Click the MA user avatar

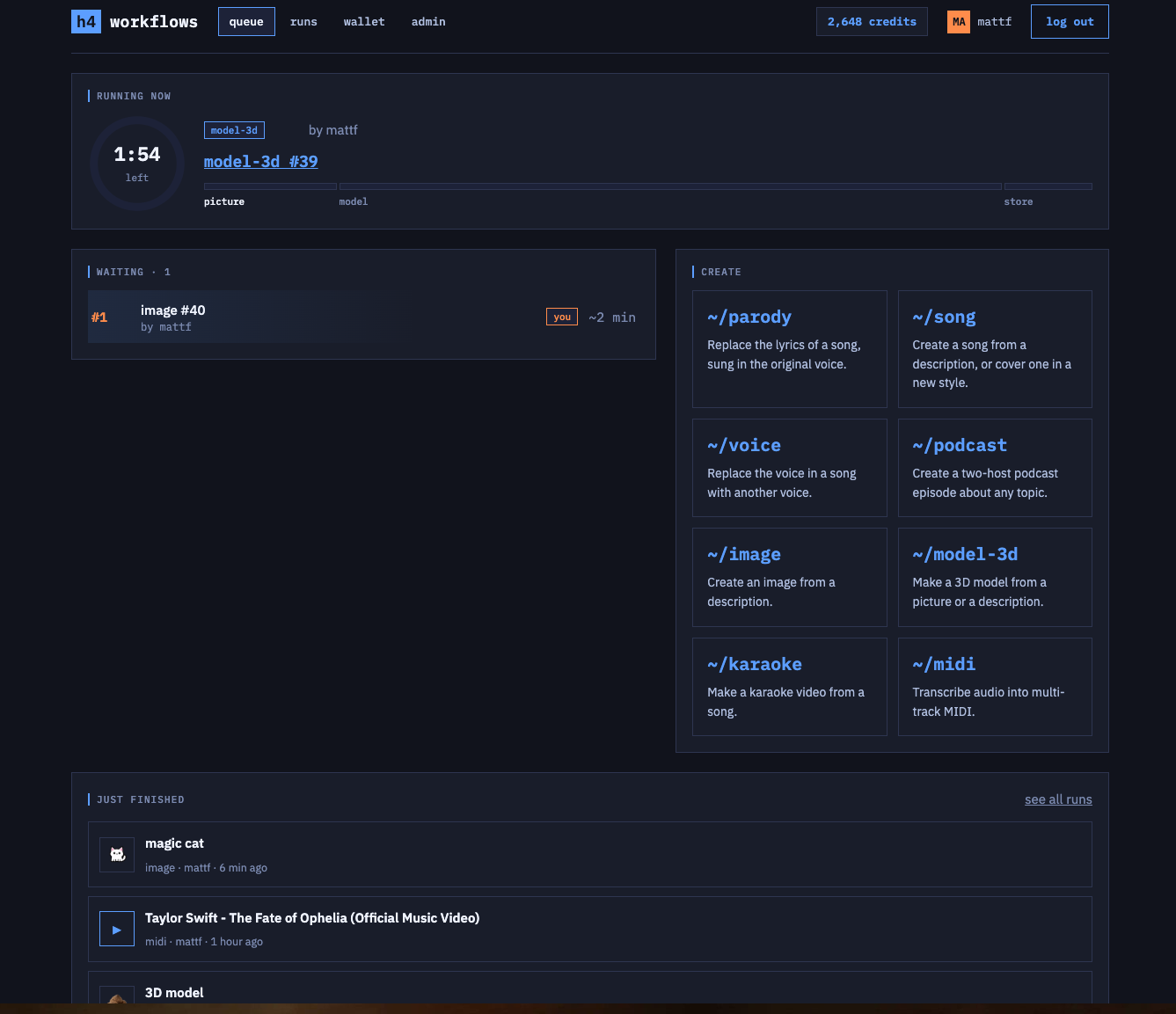(959, 22)
